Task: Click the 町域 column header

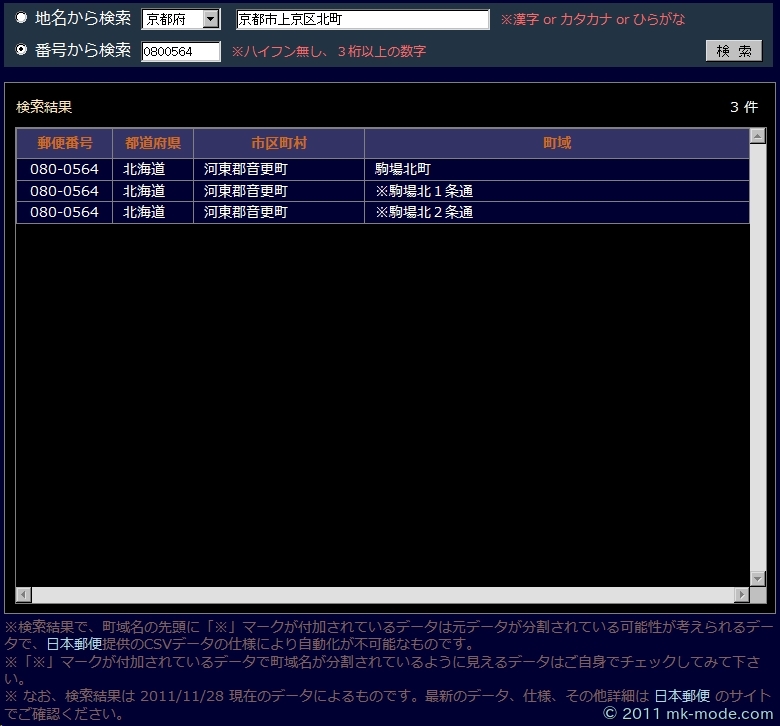Action: pyautogui.click(x=557, y=143)
